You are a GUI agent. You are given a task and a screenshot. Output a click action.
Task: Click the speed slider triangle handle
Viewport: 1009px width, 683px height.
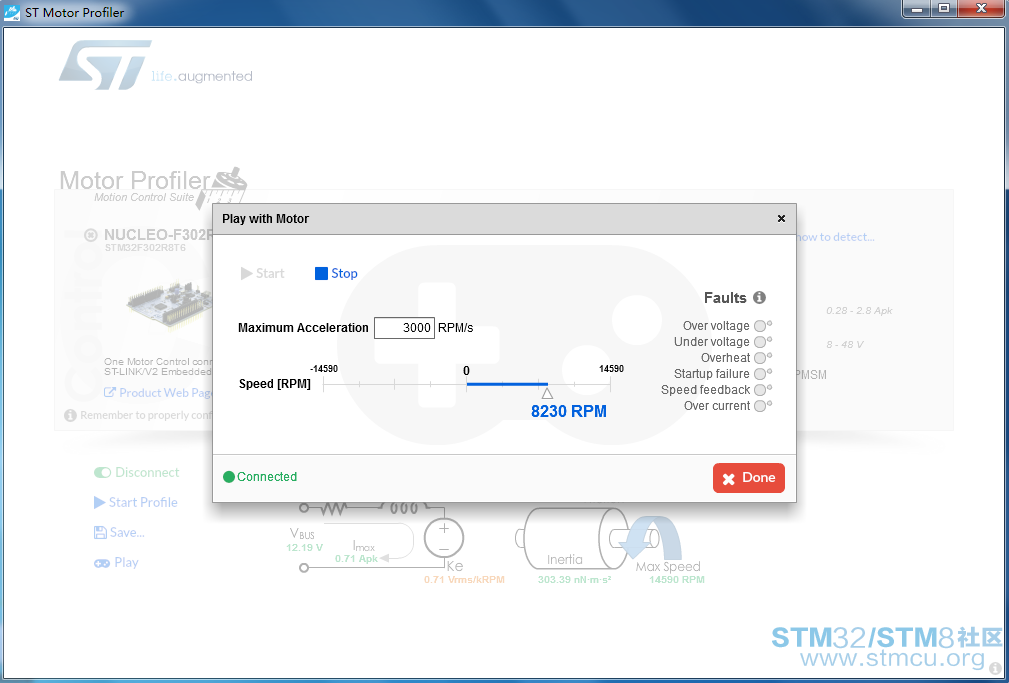[547, 393]
